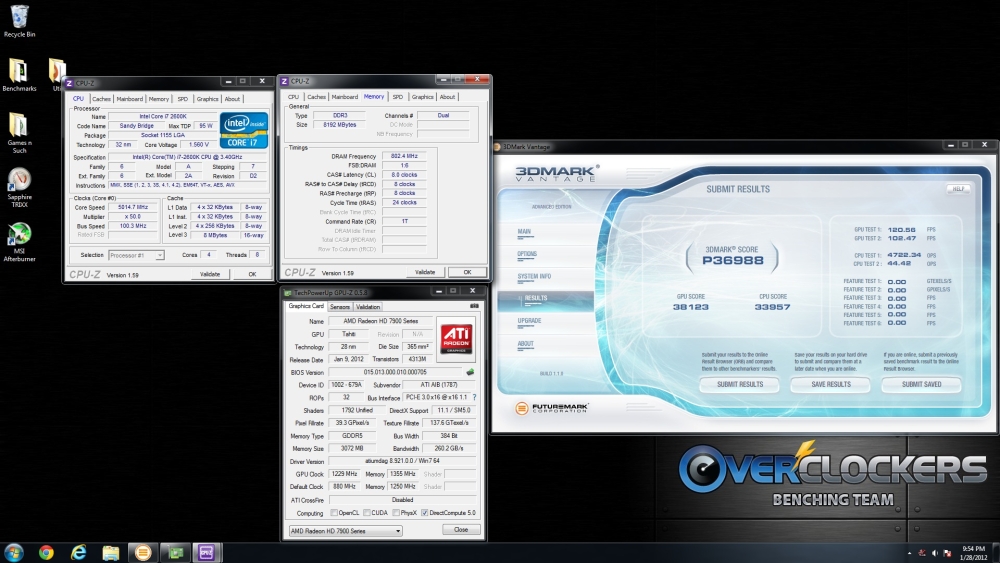Select Options in 3DMark Vantage sidebar

(x=527, y=254)
